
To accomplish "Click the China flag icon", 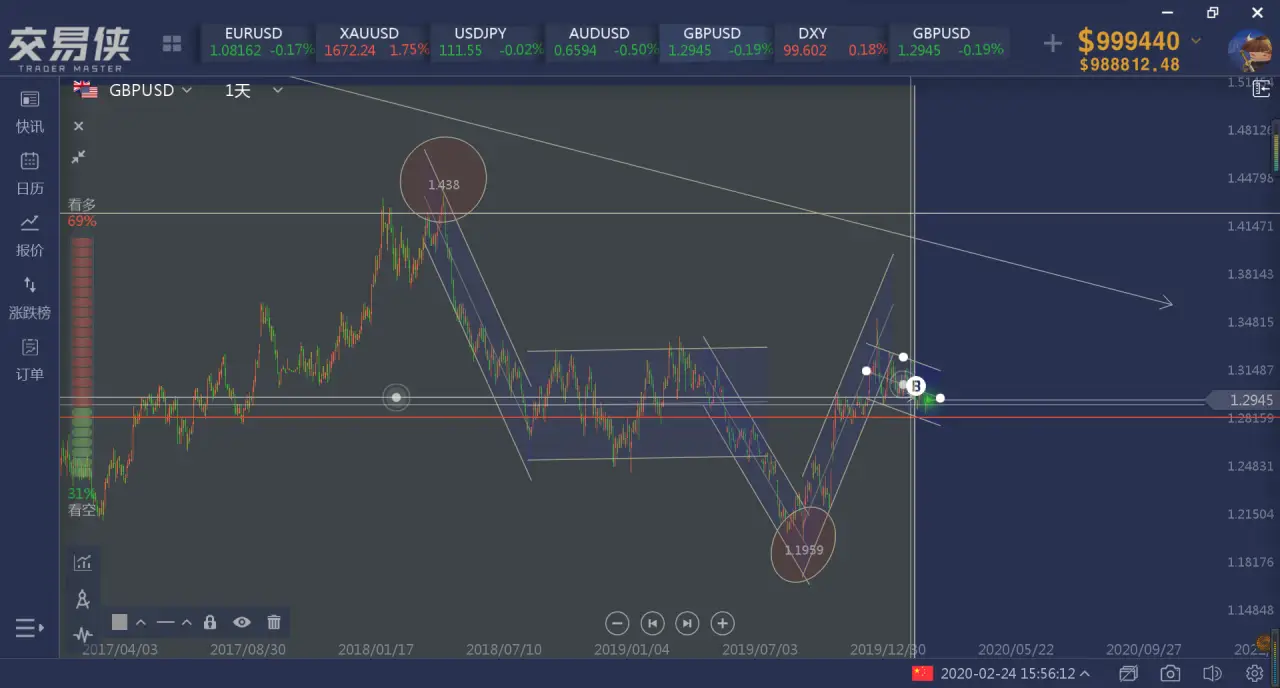I will click(922, 674).
